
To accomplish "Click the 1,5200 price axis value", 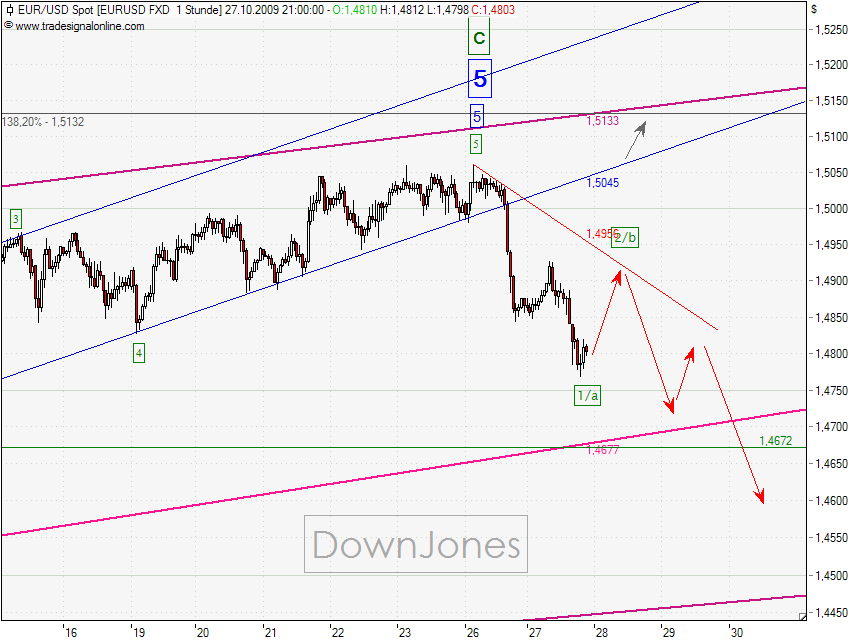I will 831,65.
